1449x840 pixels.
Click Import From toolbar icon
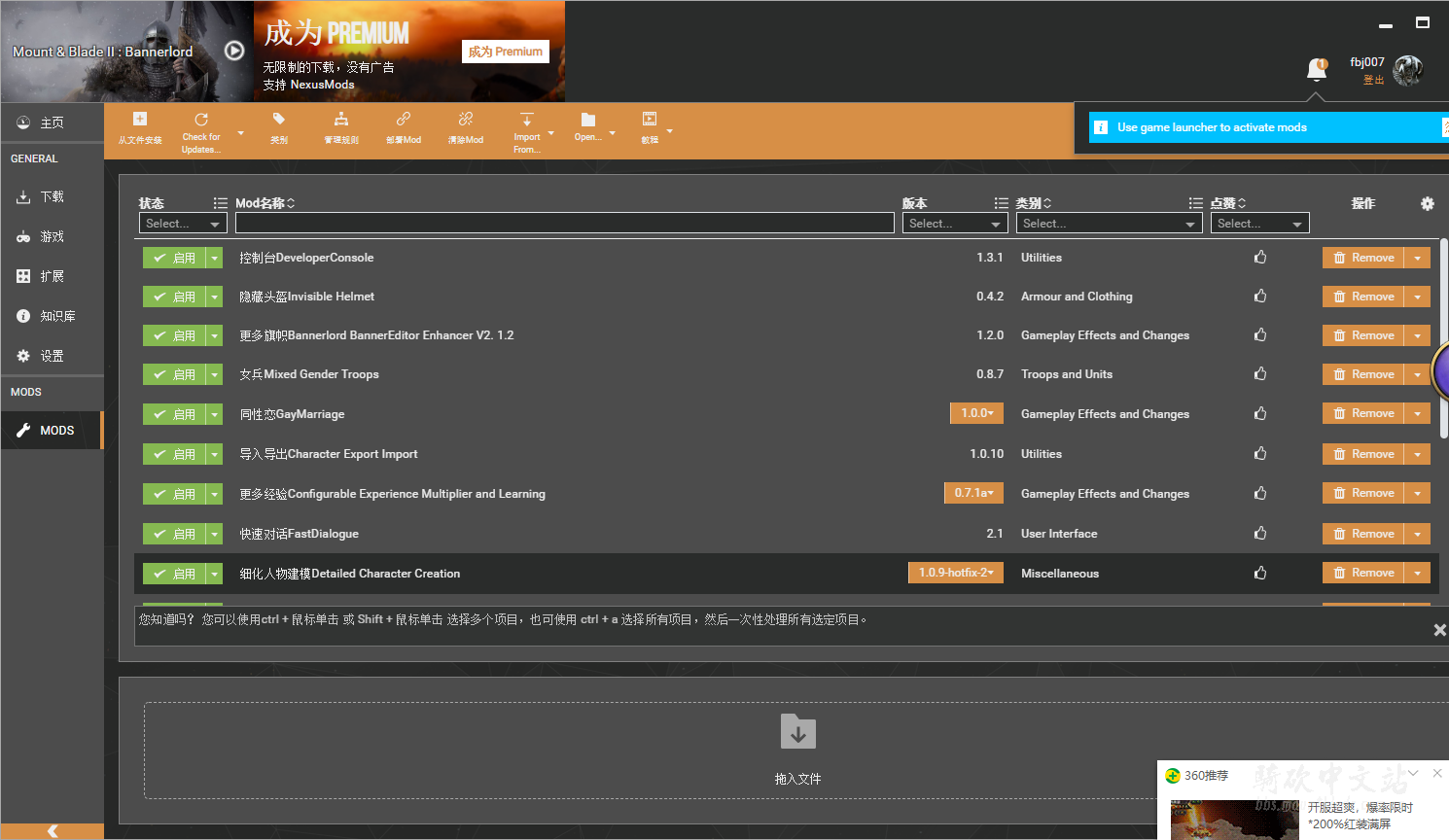coord(527,120)
